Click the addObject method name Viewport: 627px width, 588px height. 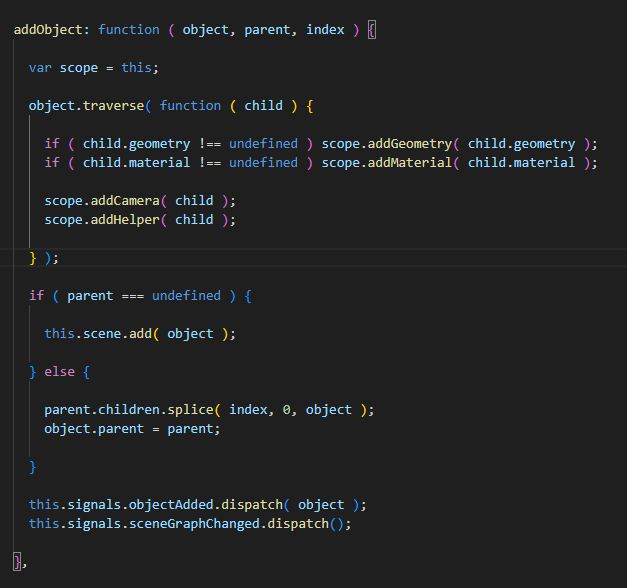tap(48, 30)
